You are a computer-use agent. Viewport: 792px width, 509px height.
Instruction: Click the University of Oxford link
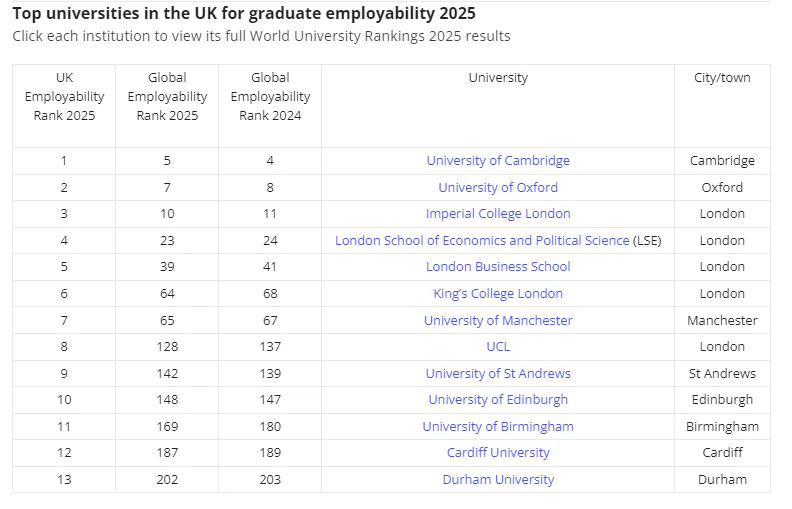[498, 187]
